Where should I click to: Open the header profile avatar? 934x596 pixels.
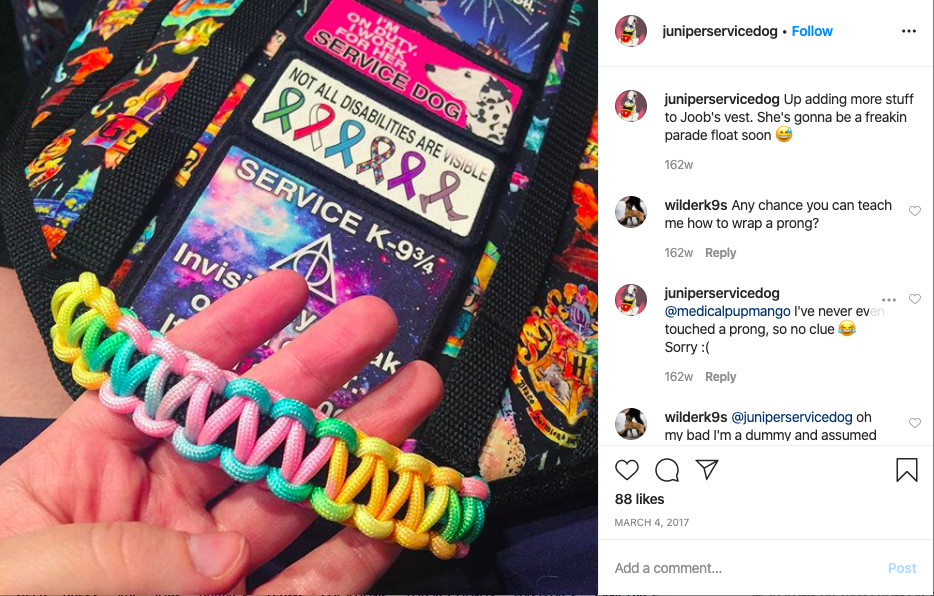click(631, 31)
